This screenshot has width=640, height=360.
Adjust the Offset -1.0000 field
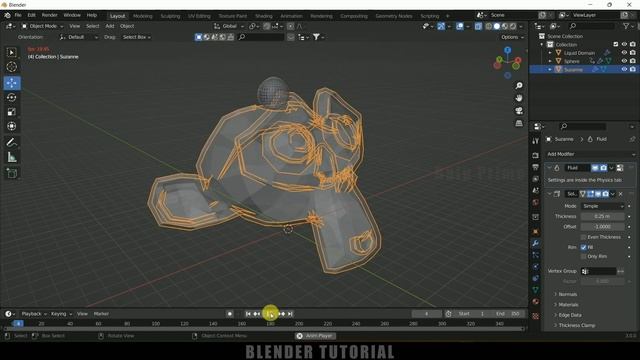click(x=602, y=227)
